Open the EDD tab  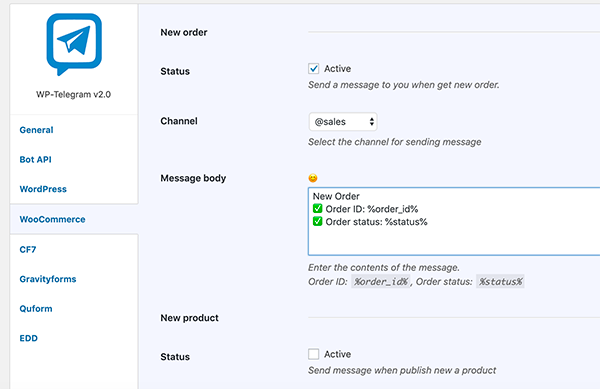coord(29,338)
